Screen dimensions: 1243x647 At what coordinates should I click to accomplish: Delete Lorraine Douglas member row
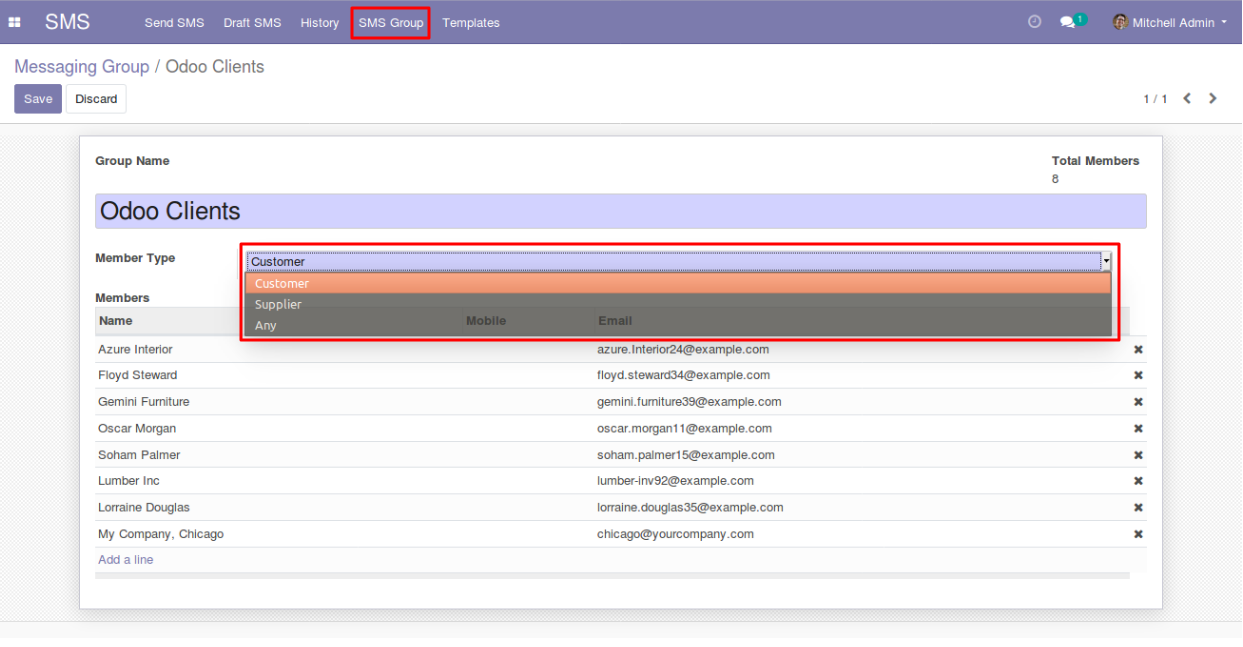[x=1138, y=507]
